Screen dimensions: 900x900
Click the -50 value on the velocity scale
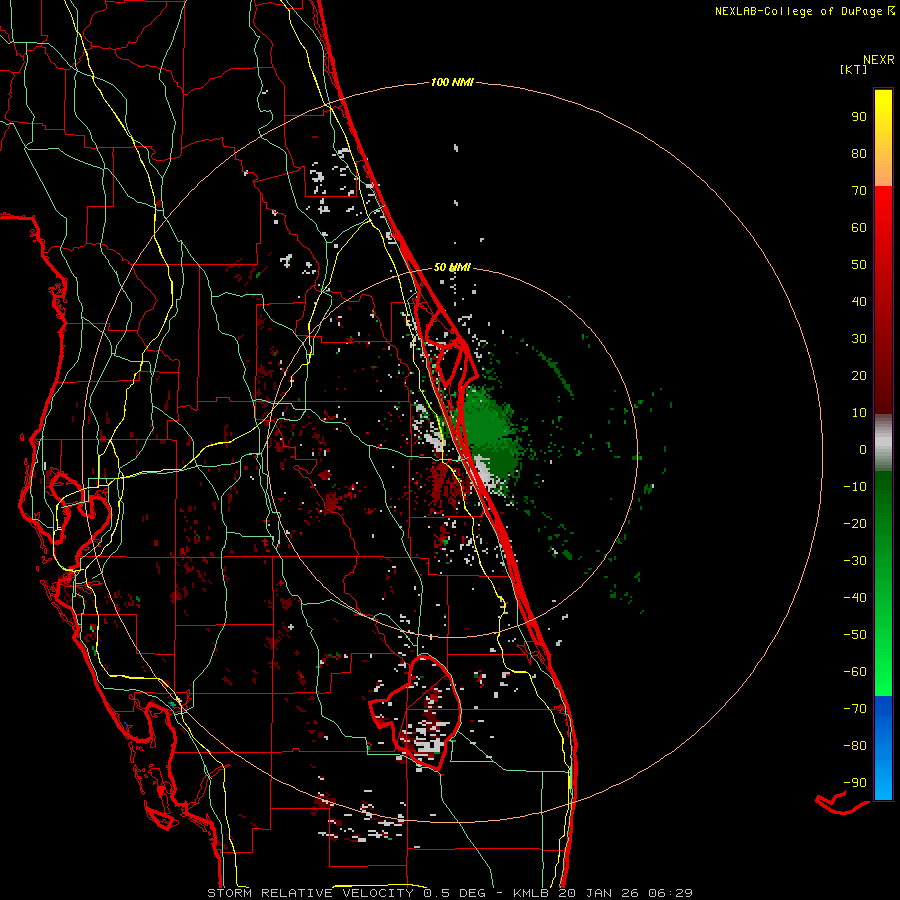pyautogui.click(x=855, y=635)
